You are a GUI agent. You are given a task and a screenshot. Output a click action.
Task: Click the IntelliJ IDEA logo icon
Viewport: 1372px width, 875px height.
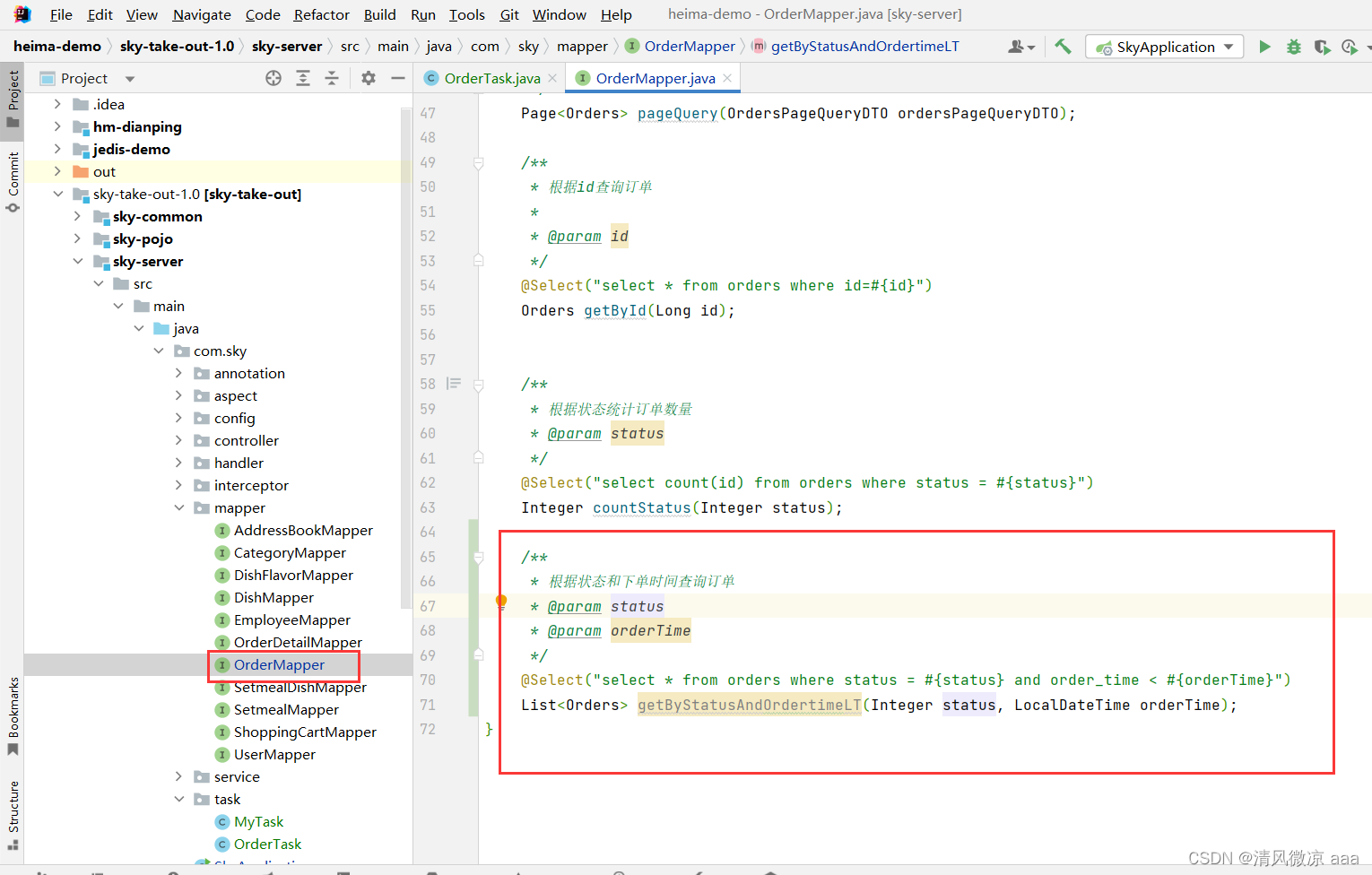tap(22, 14)
